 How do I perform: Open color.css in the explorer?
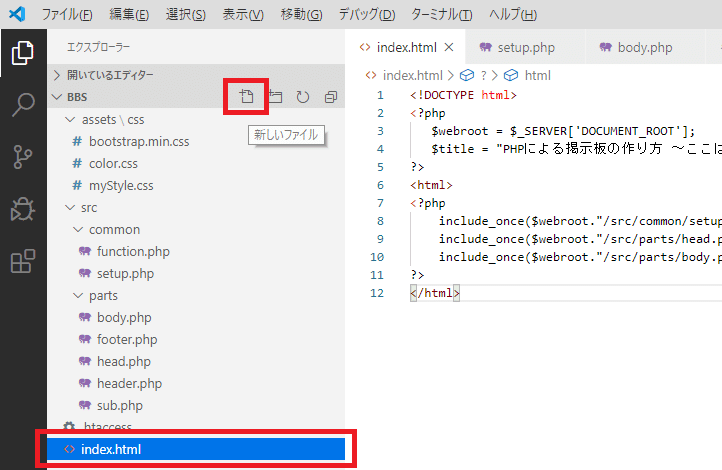click(x=196, y=163)
